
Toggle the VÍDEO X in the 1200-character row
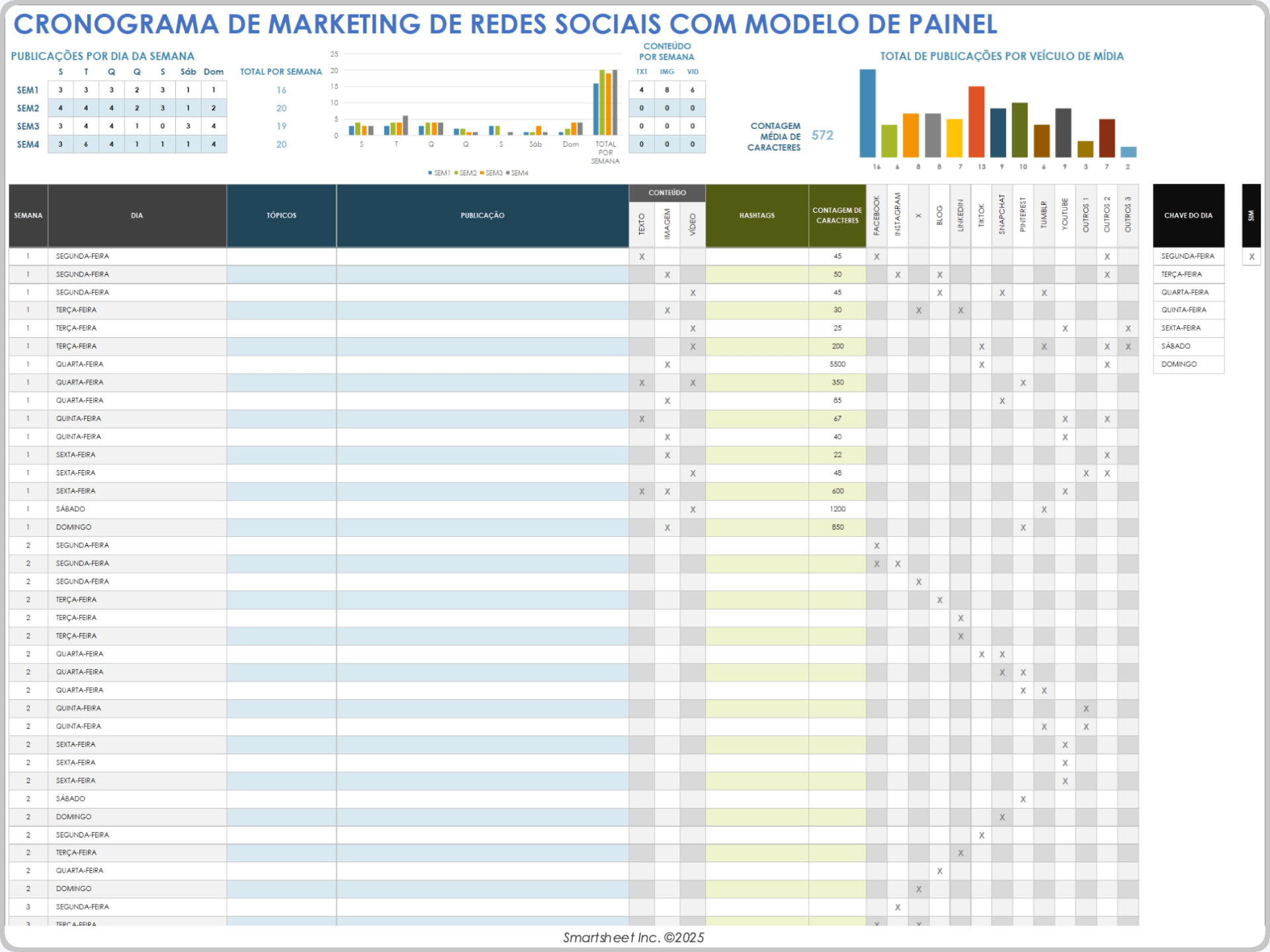(693, 509)
